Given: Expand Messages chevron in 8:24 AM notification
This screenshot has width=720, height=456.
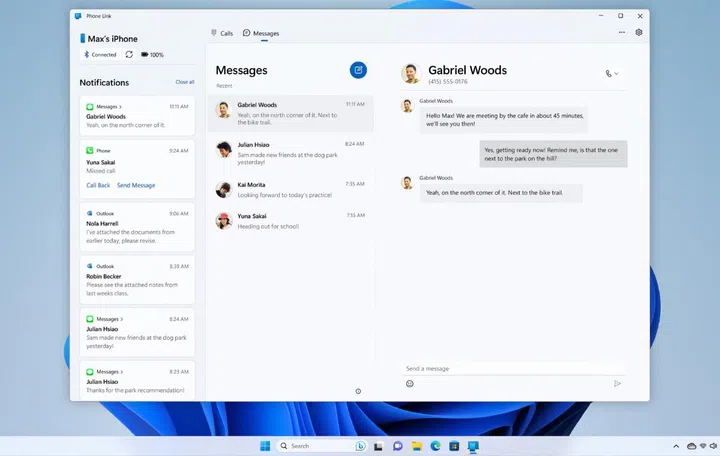Looking at the screenshot, I should click(x=122, y=319).
